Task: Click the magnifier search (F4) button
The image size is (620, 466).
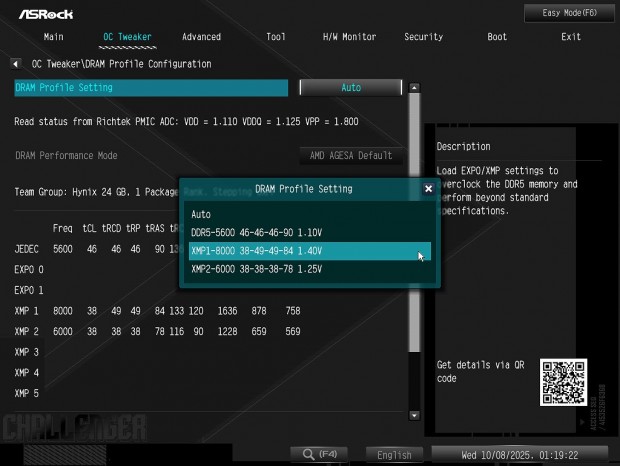Action: tap(319, 455)
